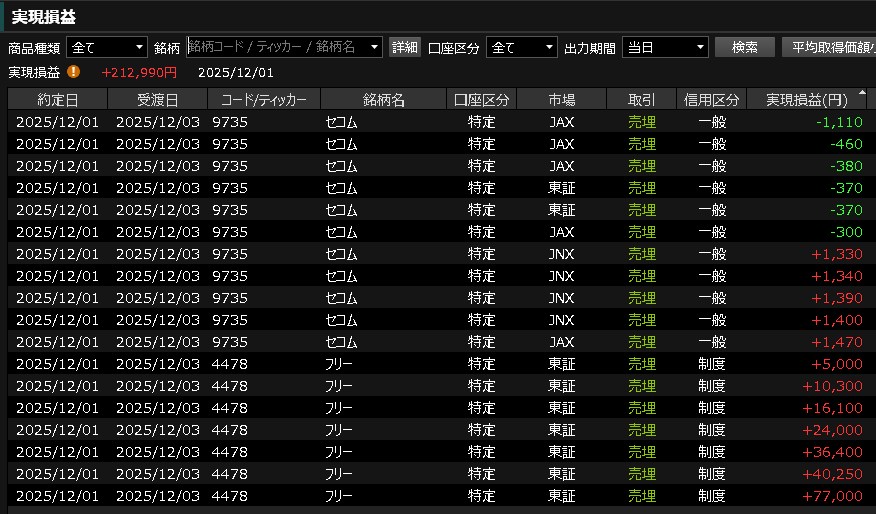The height and width of the screenshot is (514, 876).
Task: Click the コード/ティッカー column header
Action: [264, 99]
